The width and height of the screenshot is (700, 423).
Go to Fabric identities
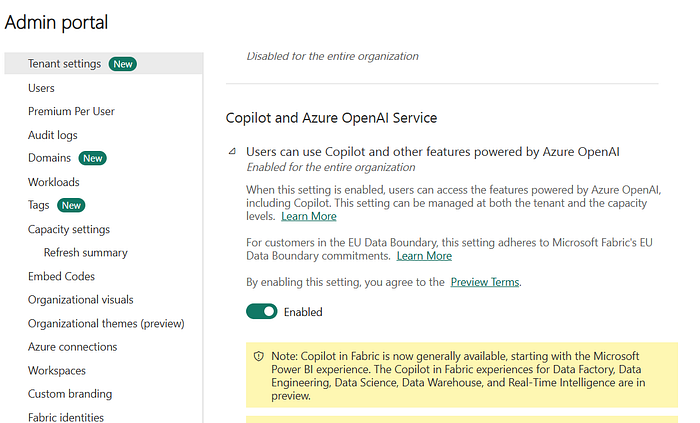tap(66, 417)
